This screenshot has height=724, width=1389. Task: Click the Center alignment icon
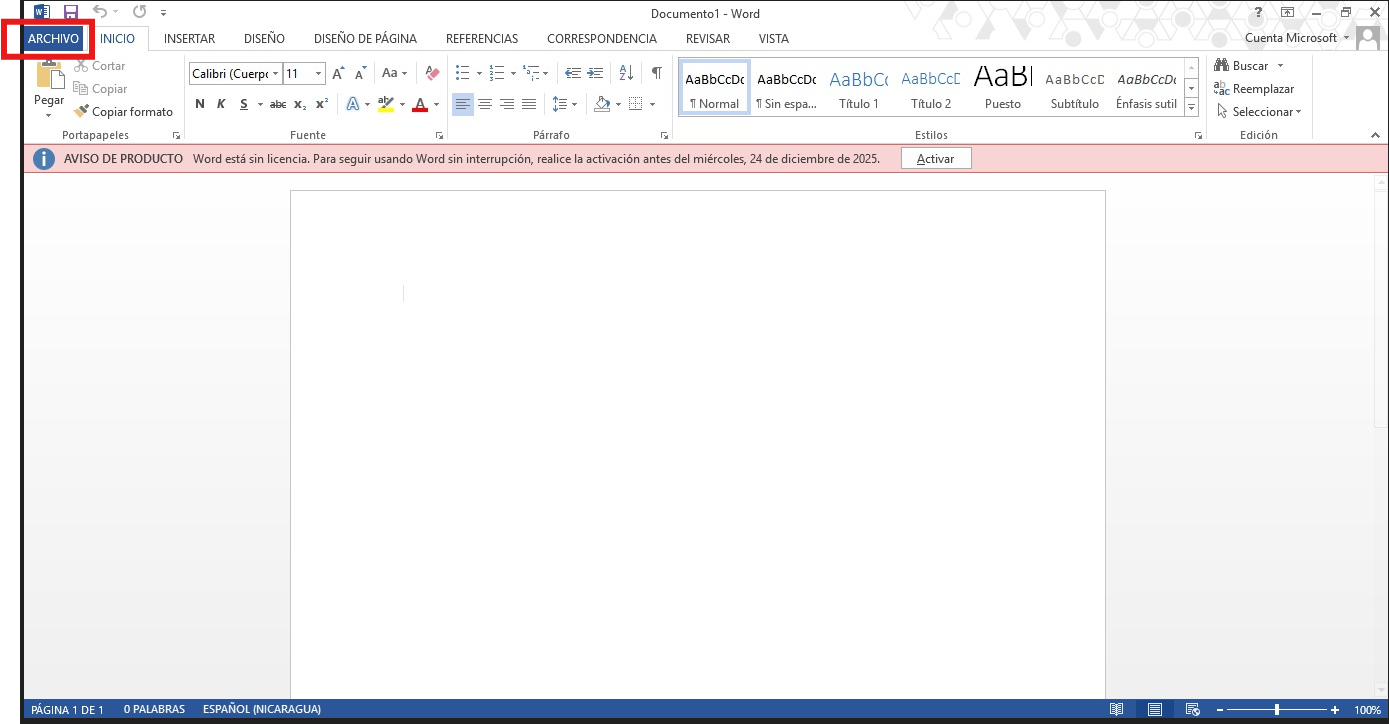485,104
